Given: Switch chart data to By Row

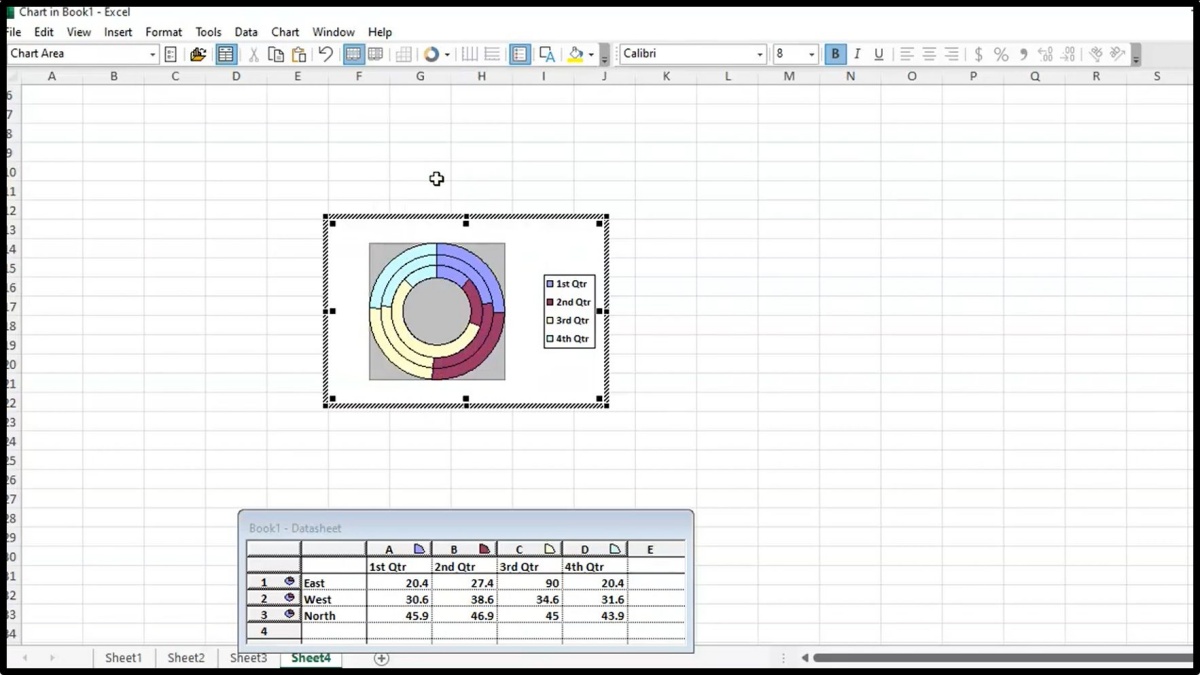Looking at the screenshot, I should [353, 54].
